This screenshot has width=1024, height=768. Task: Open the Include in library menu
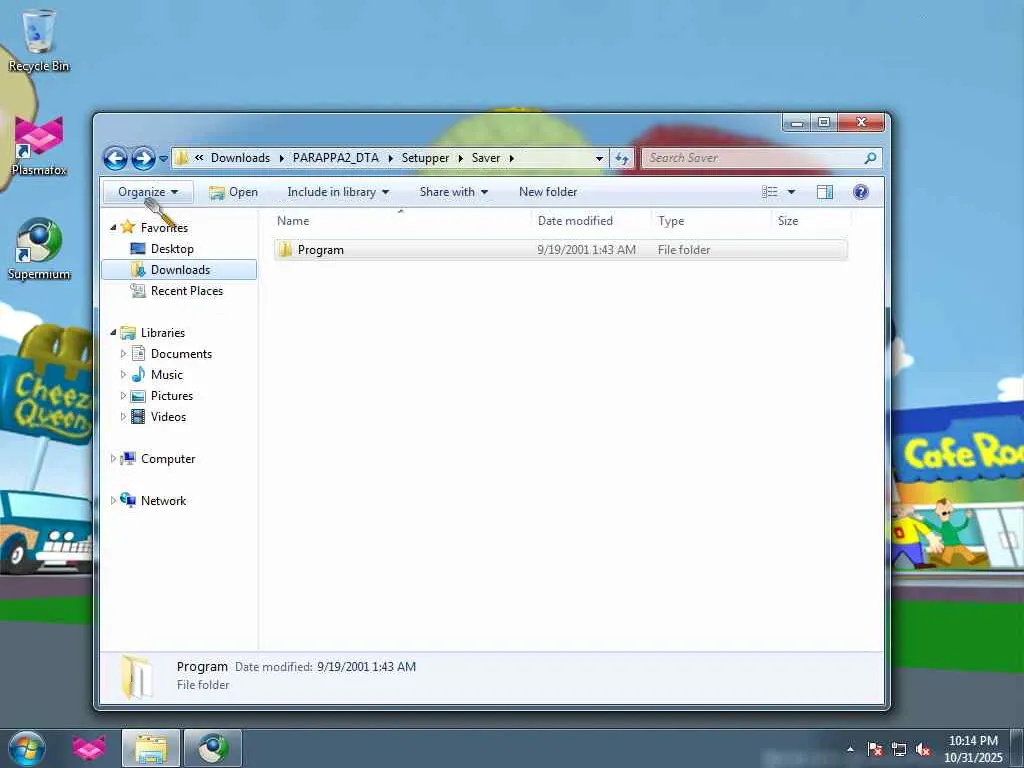click(x=338, y=192)
